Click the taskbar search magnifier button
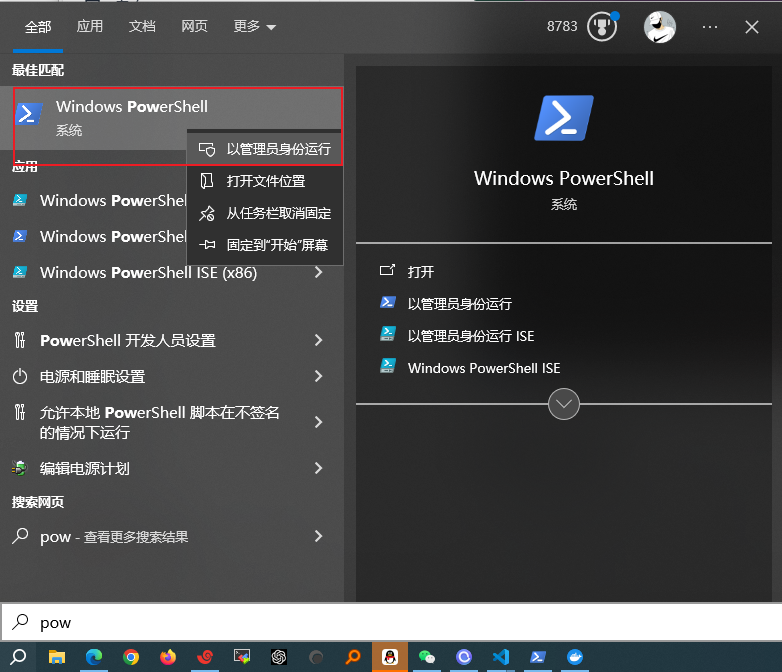 coord(18,657)
